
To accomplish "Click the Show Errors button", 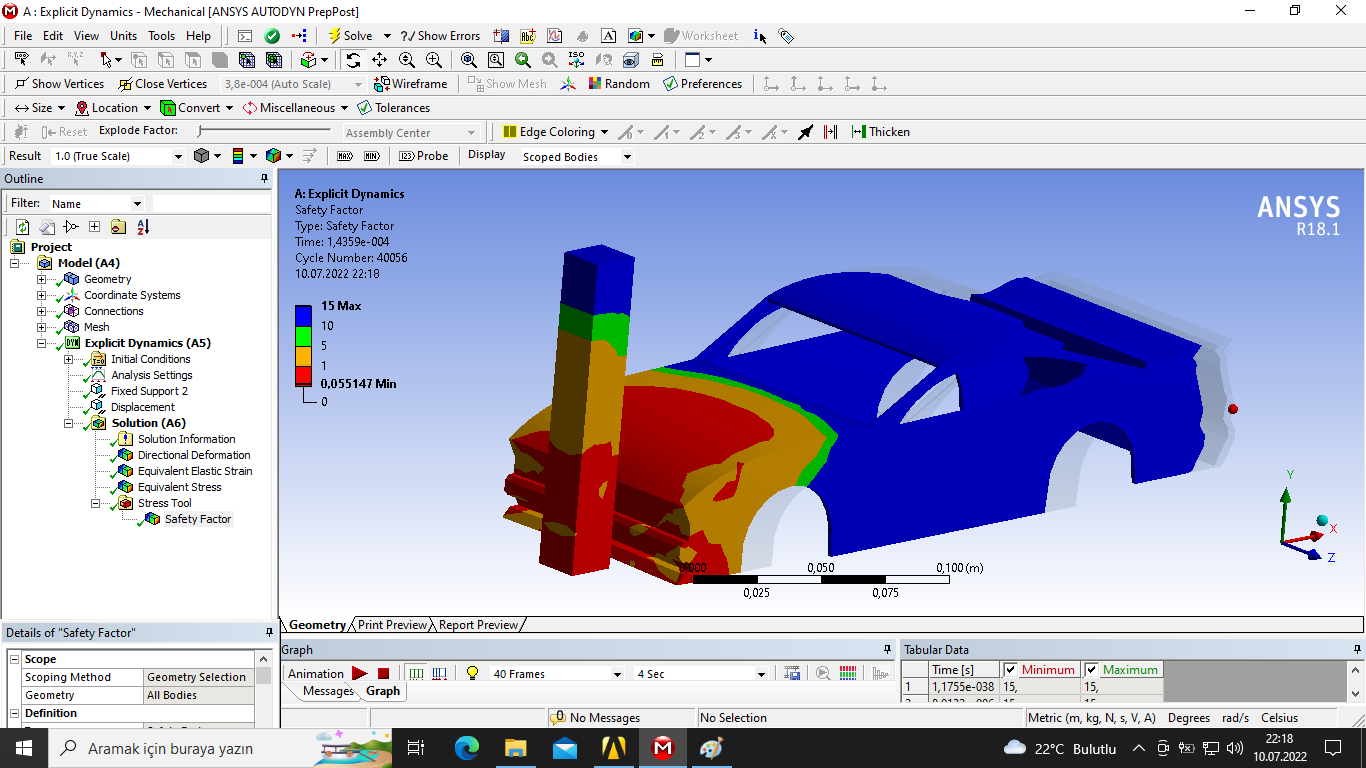I will (x=440, y=36).
